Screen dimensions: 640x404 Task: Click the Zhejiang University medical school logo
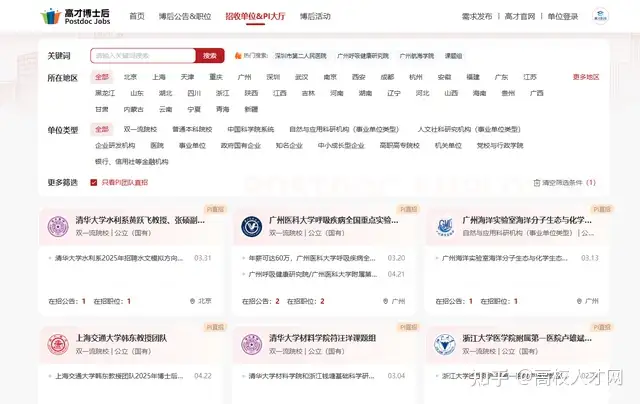443,345
